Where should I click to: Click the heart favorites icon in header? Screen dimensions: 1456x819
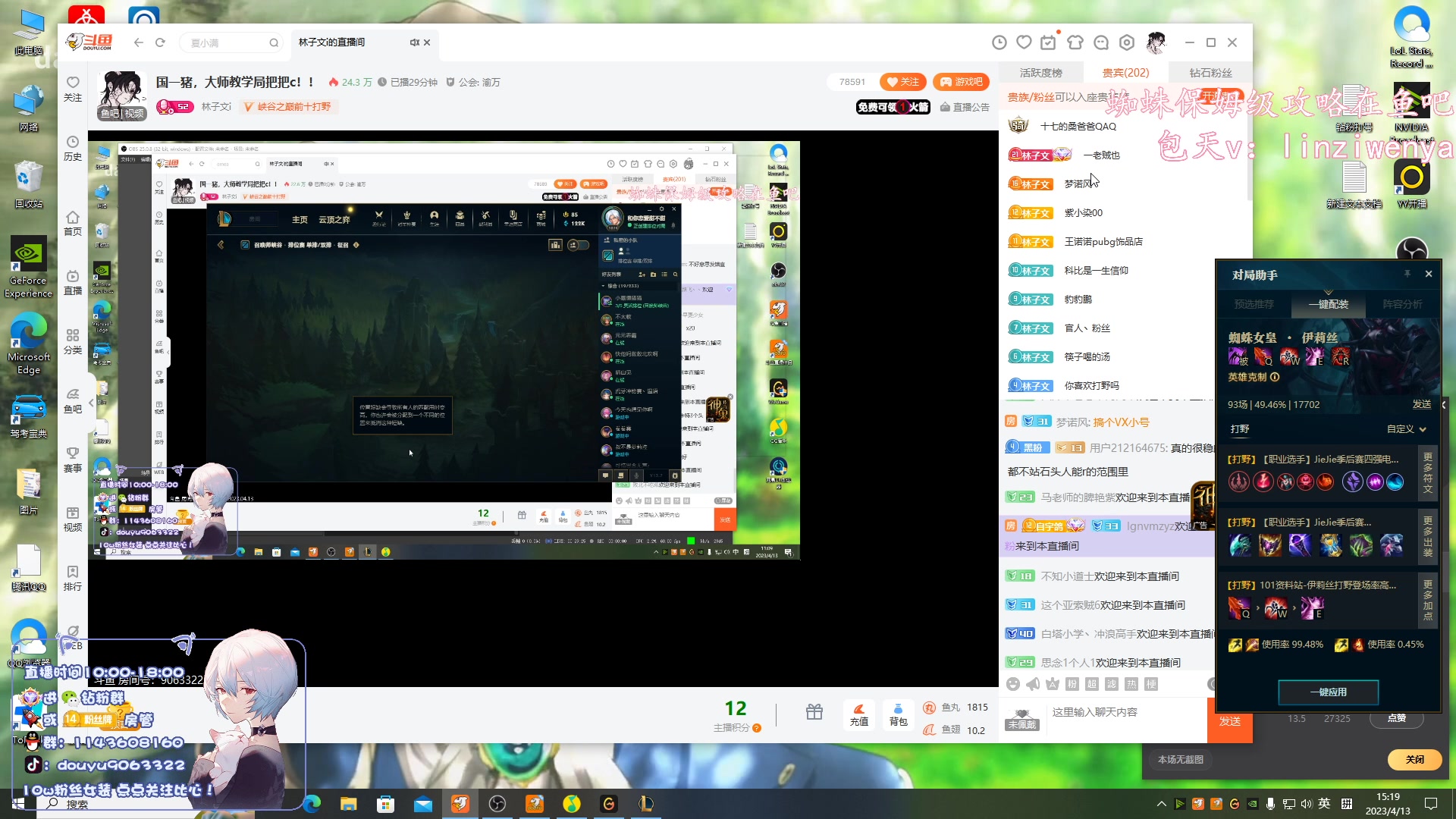[x=1024, y=42]
